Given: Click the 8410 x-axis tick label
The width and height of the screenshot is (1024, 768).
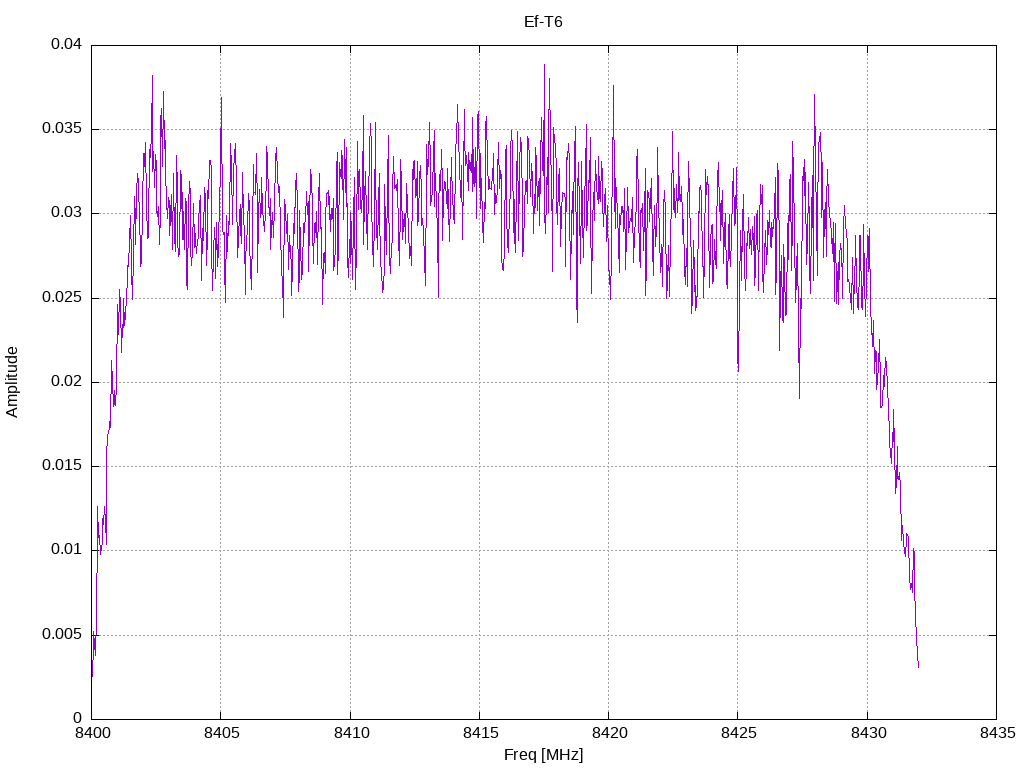Looking at the screenshot, I should coord(351,733).
